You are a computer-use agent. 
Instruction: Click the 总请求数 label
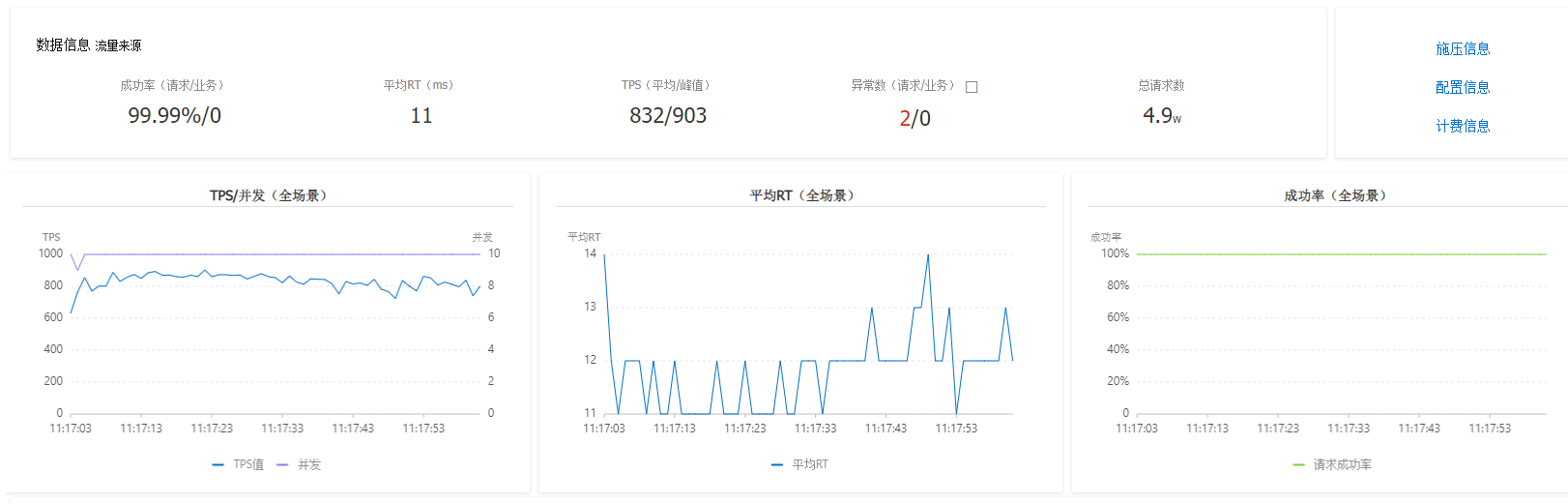(1161, 85)
